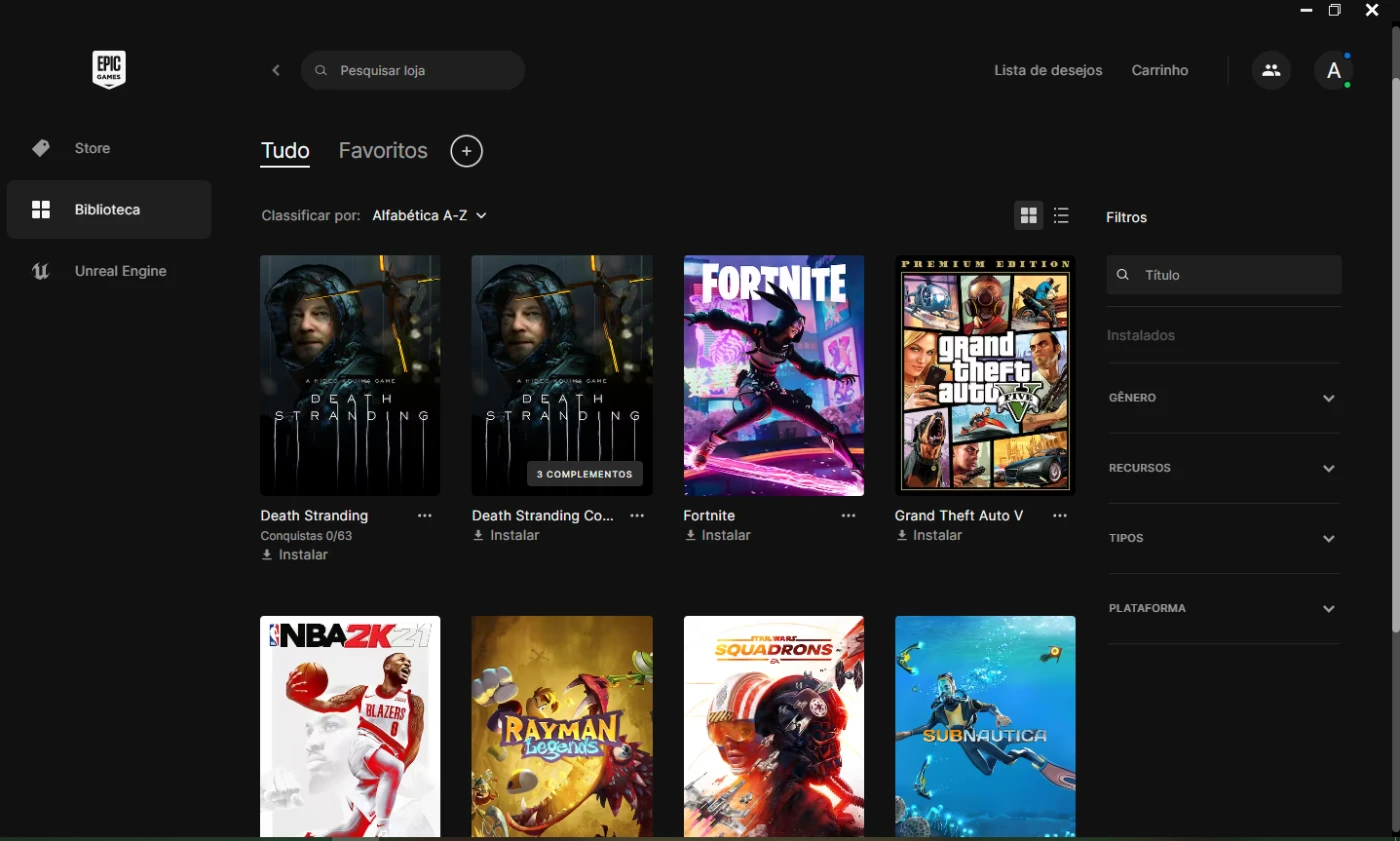The width and height of the screenshot is (1400, 841).
Task: Install Grand Theft Auto V
Action: point(929,535)
